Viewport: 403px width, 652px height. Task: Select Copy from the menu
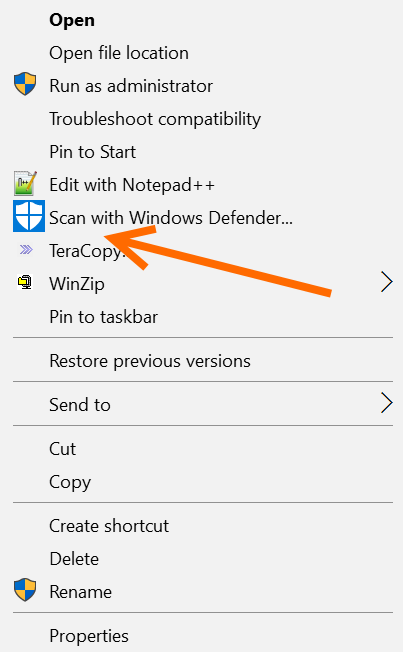(70, 482)
